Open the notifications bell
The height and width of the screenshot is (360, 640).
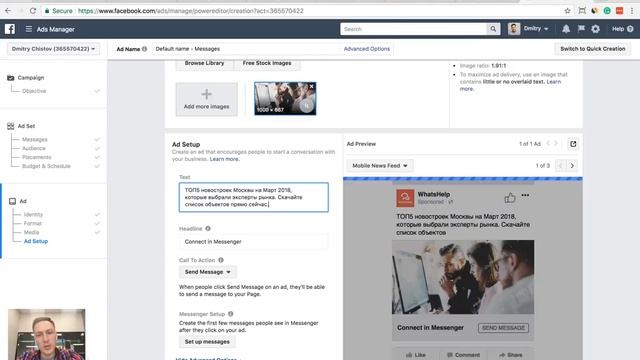coord(566,29)
